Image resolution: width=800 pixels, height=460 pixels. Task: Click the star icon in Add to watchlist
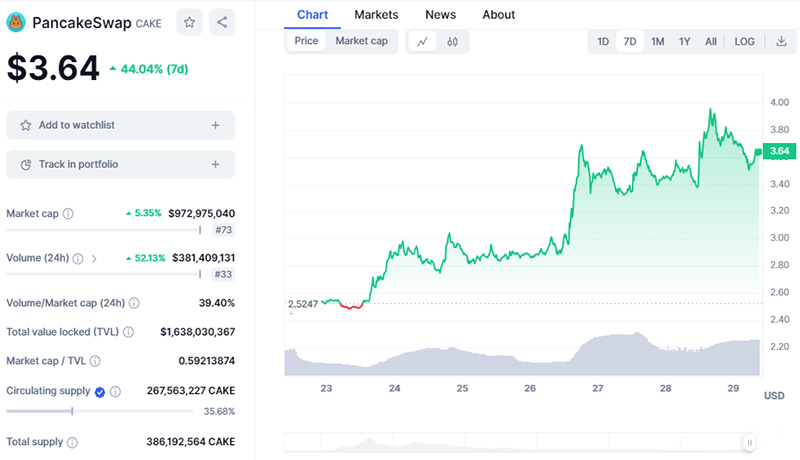point(26,125)
